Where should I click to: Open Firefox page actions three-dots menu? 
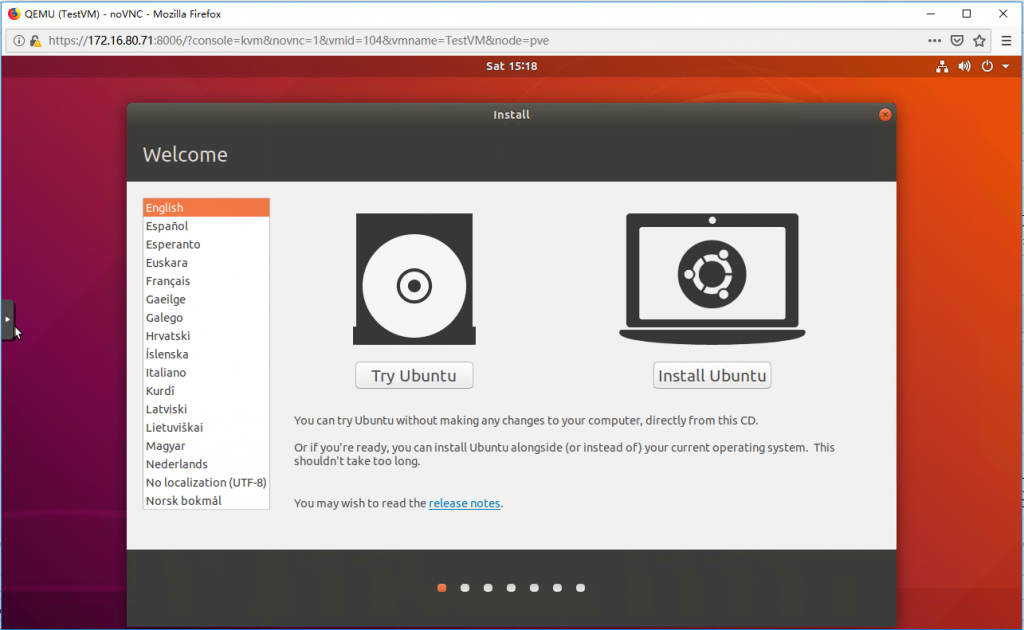point(935,40)
